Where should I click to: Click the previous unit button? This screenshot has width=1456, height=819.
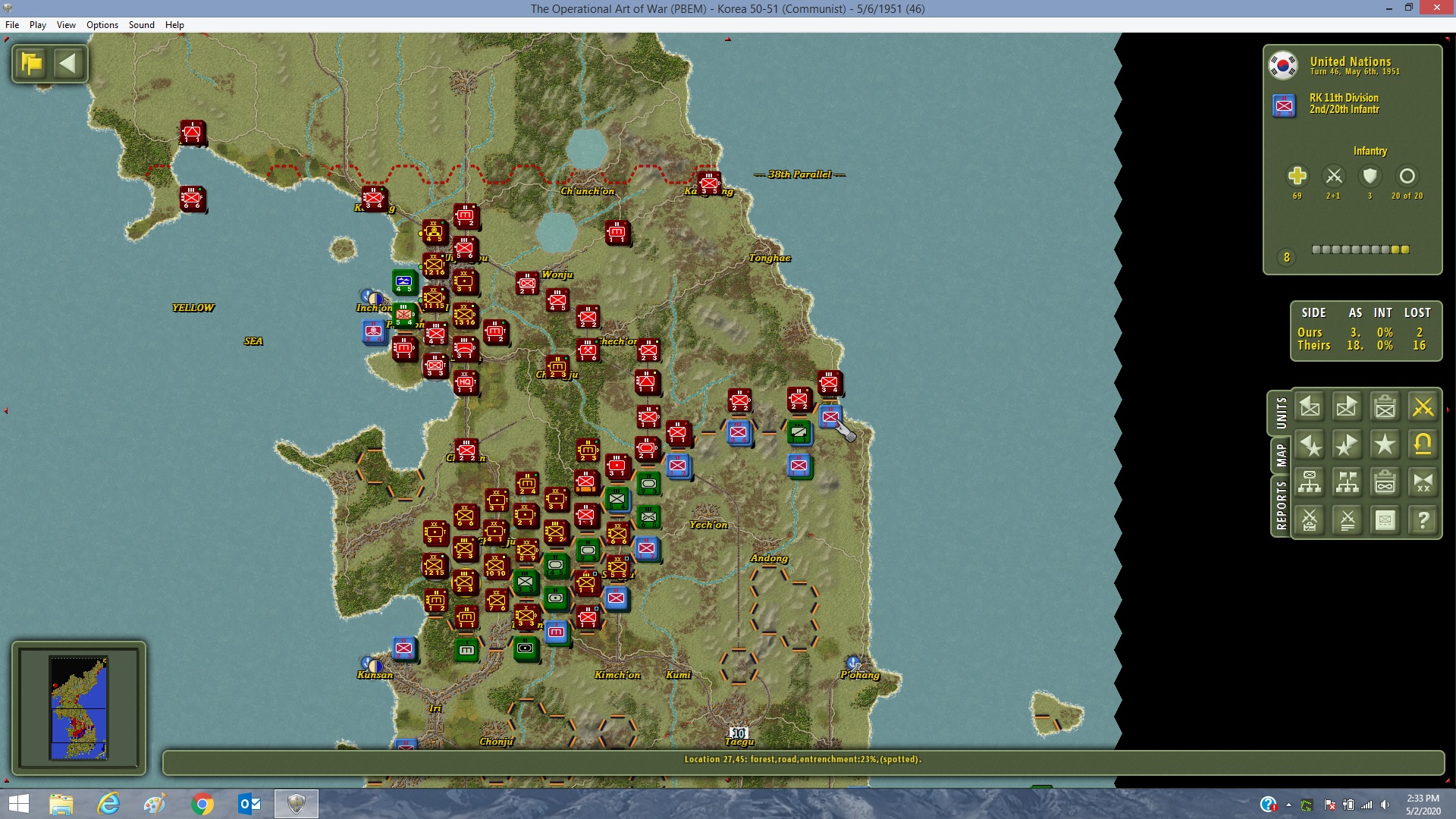(x=1310, y=407)
